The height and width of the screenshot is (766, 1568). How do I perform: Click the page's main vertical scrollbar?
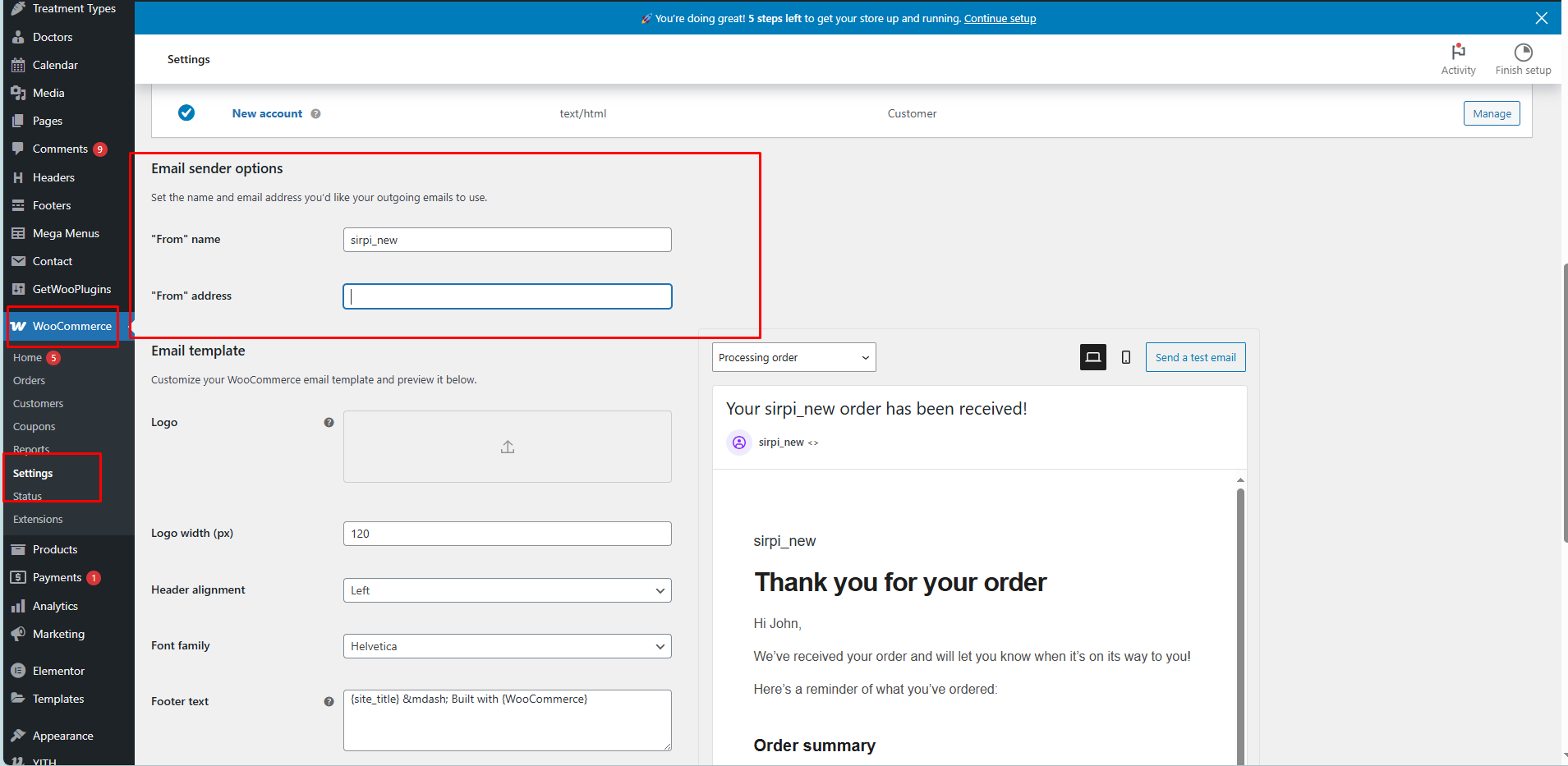pyautogui.click(x=1565, y=402)
